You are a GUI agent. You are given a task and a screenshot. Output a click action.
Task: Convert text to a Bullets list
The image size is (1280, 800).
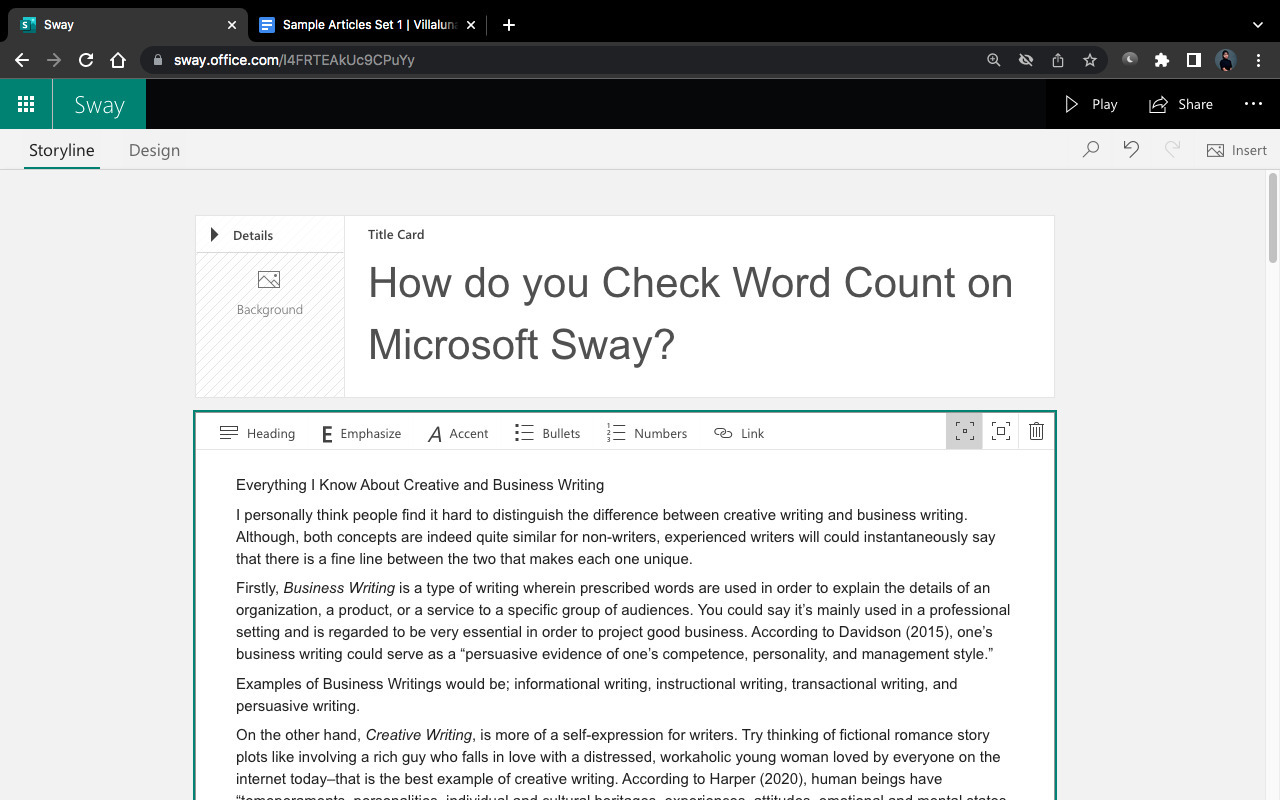[547, 433]
